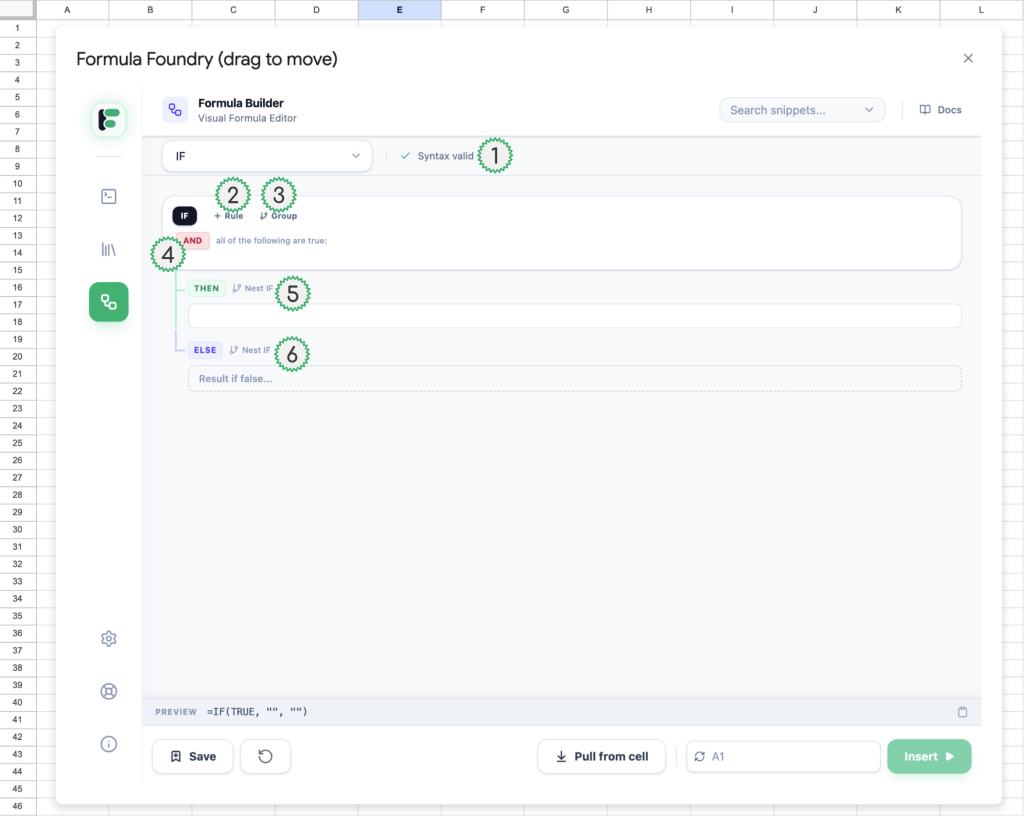Click the Result if false input field
The height and width of the screenshot is (816, 1024).
coord(574,379)
